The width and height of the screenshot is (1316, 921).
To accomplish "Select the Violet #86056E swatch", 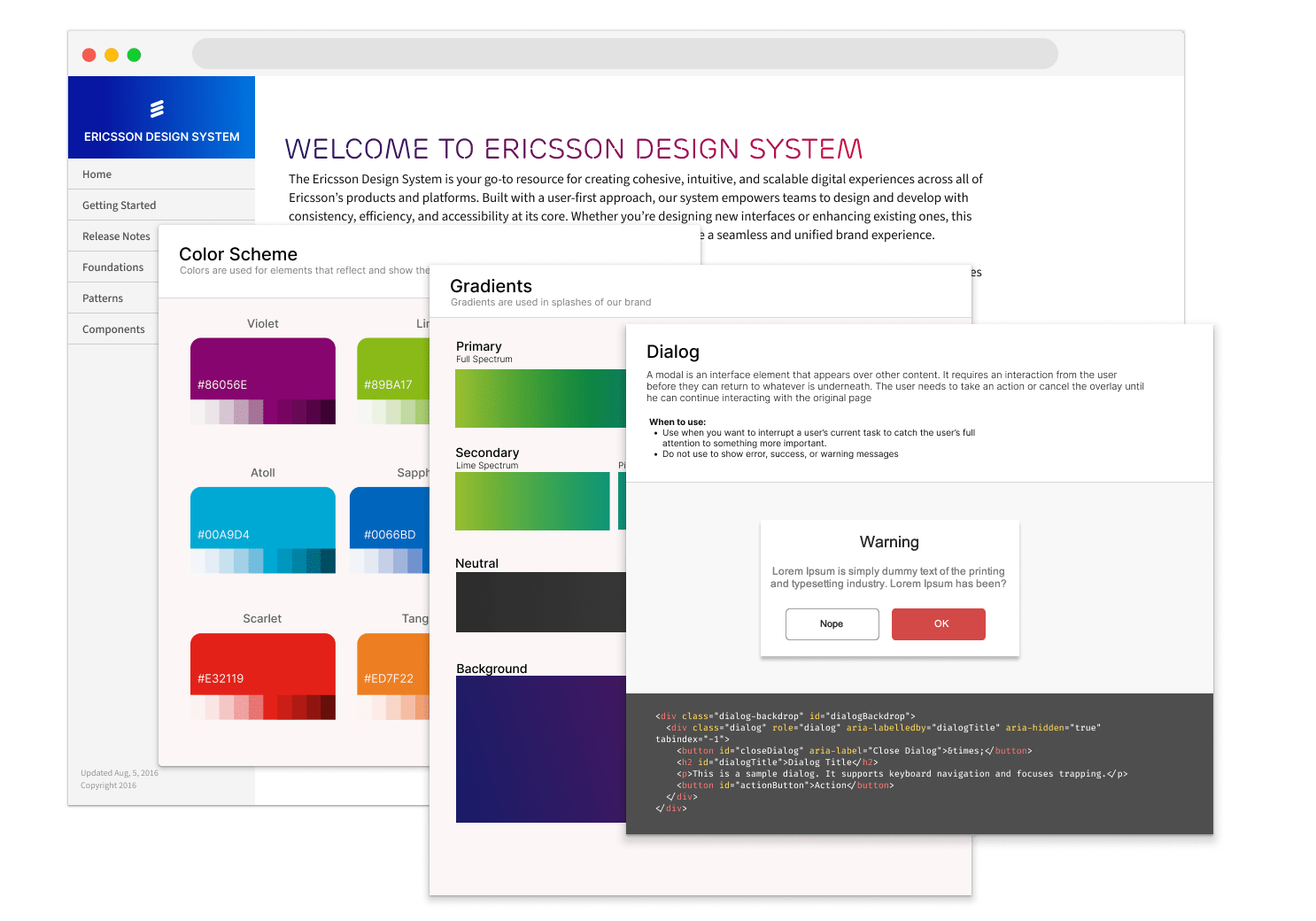I will pos(263,381).
